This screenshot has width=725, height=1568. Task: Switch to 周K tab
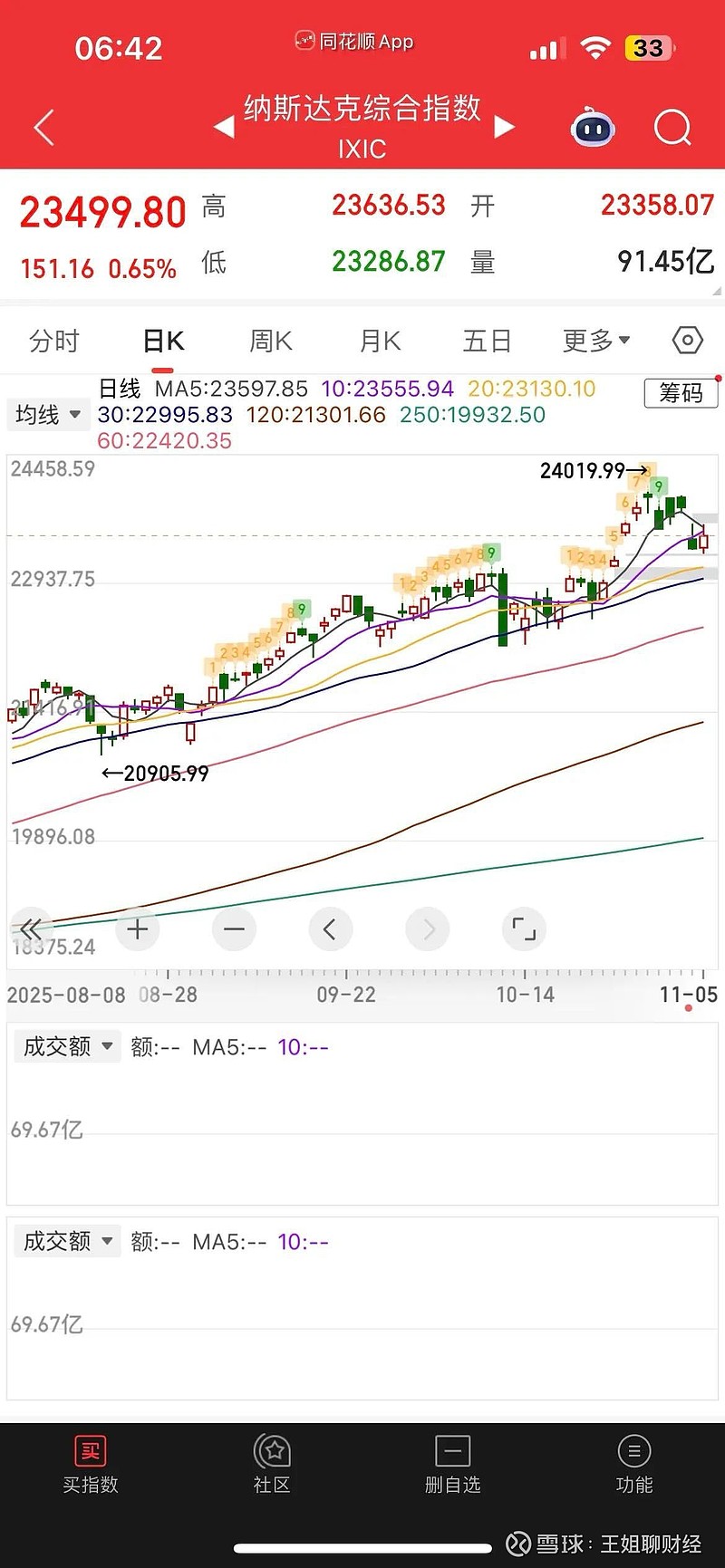270,341
